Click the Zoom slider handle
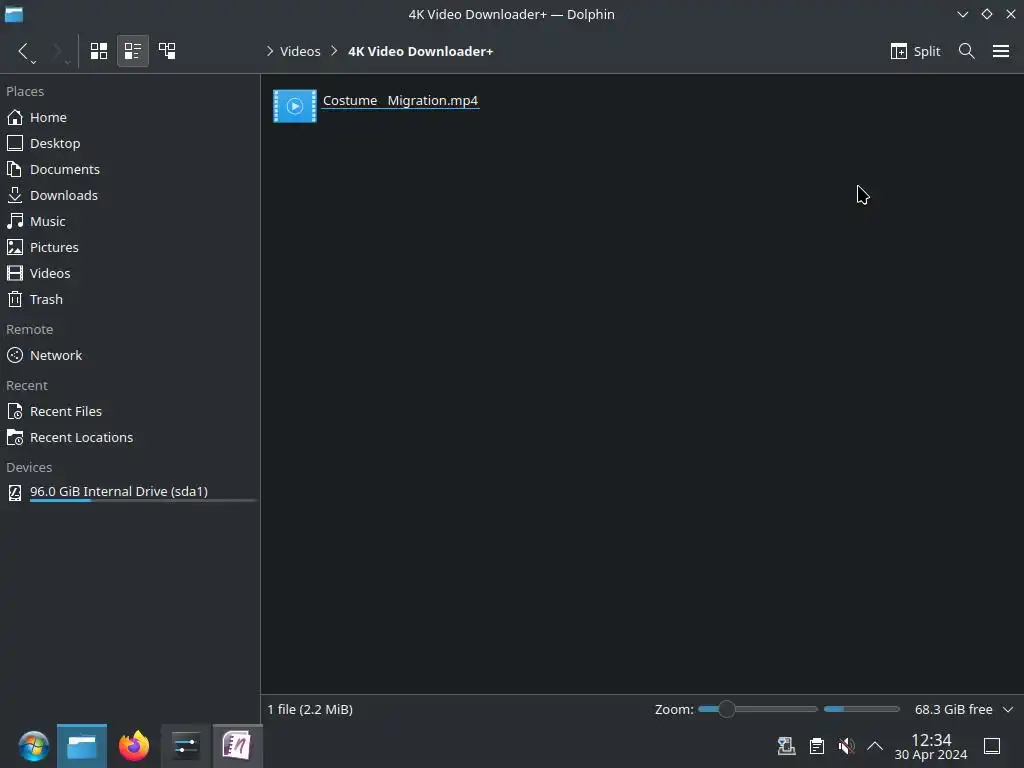This screenshot has height=768, width=1024. 726,709
